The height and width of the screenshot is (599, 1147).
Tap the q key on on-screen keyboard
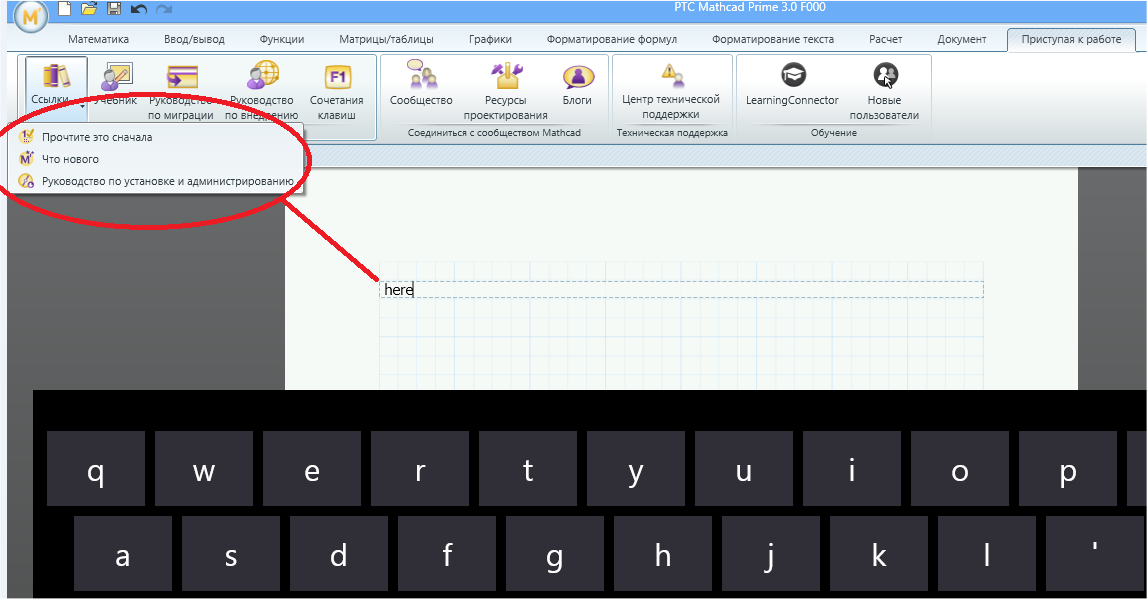click(x=96, y=469)
